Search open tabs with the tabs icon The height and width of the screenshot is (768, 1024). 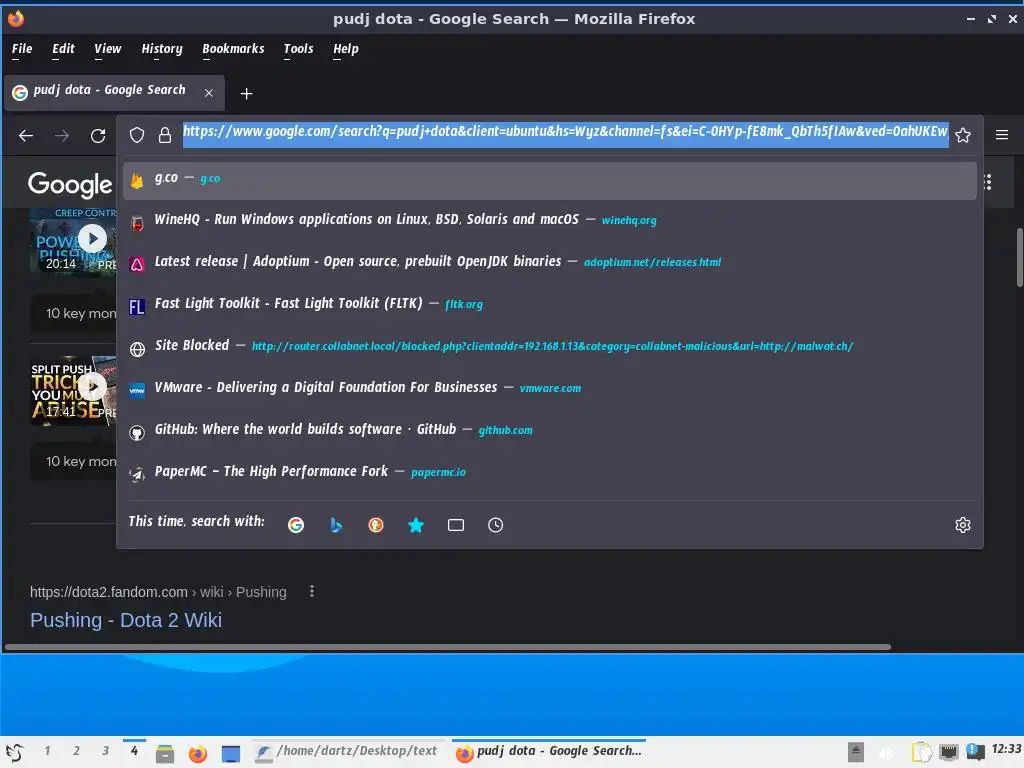coord(456,524)
